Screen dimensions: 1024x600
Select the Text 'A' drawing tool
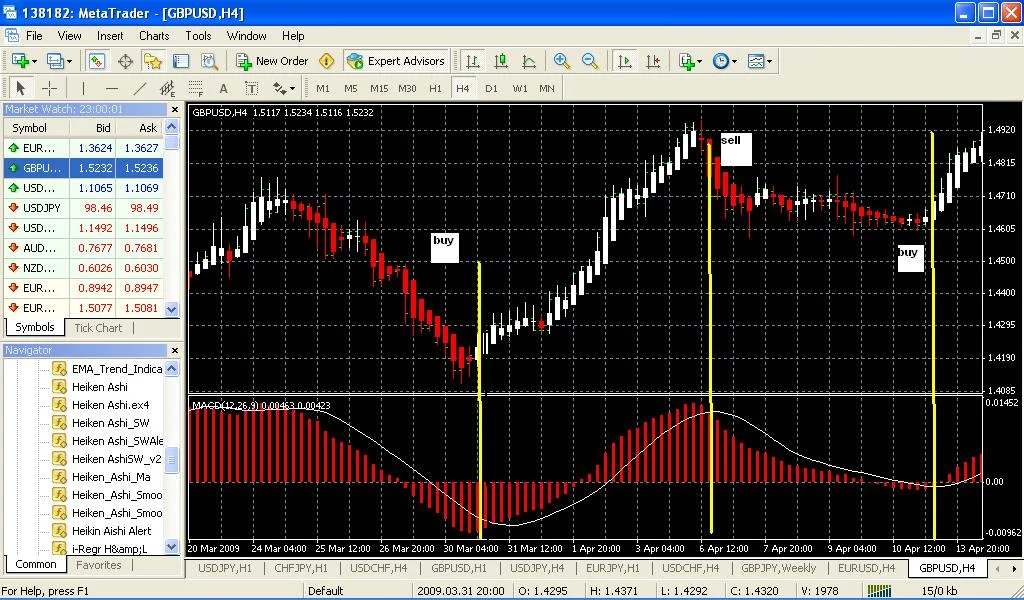(x=223, y=88)
